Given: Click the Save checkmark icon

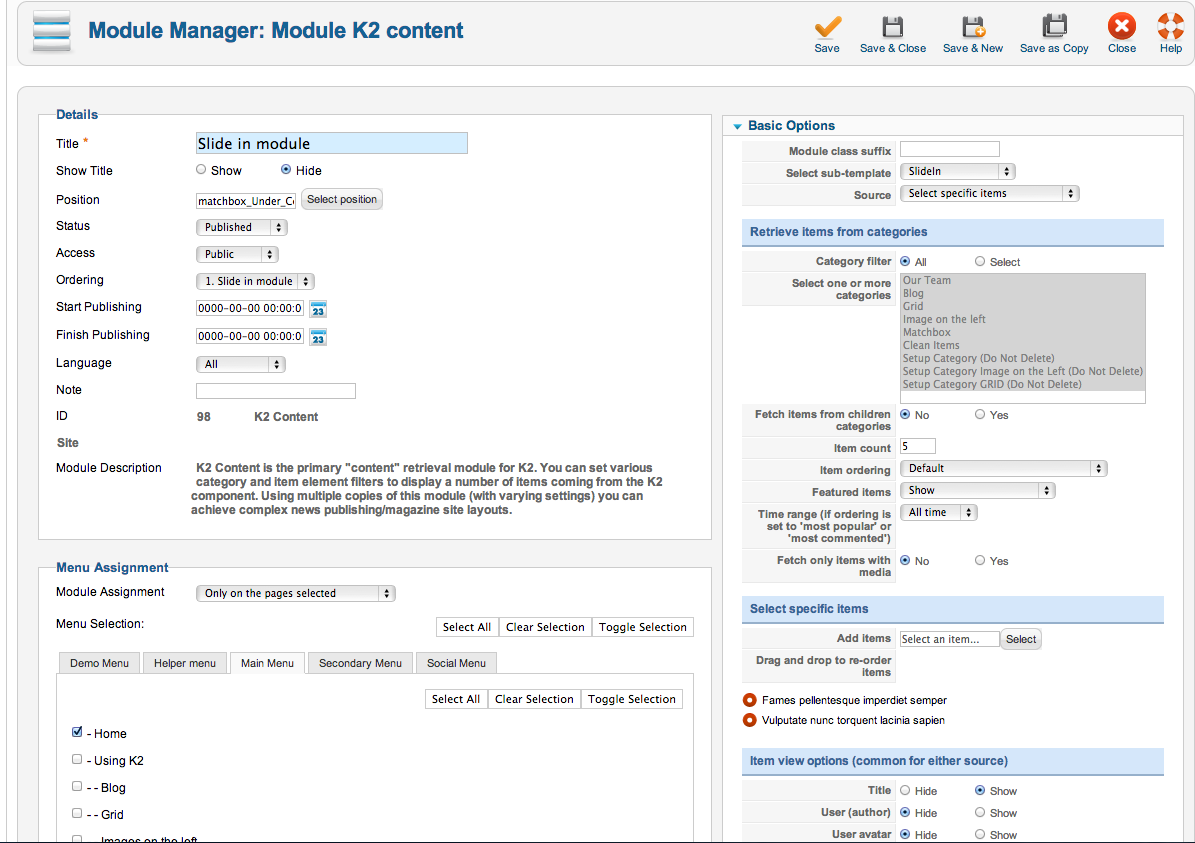Looking at the screenshot, I should point(827,27).
